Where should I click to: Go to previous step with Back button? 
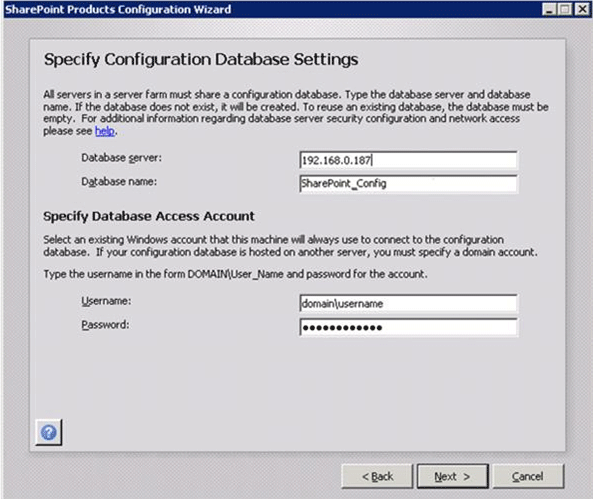tap(377, 476)
